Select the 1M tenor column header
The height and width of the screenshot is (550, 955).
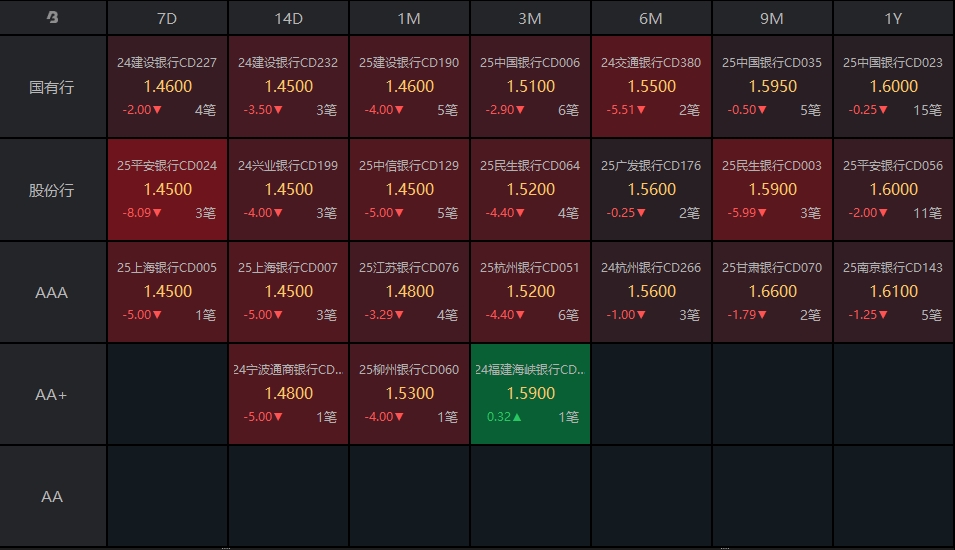coord(409,18)
